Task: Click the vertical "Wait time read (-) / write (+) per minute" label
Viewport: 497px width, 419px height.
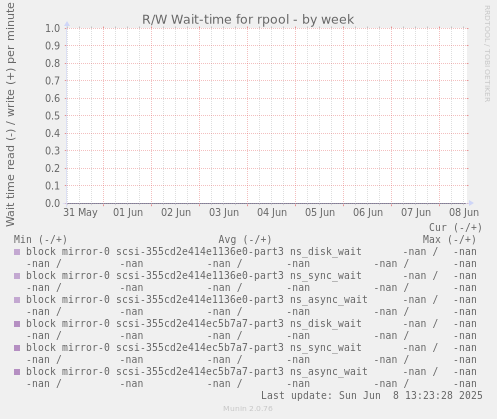Action: click(10, 115)
